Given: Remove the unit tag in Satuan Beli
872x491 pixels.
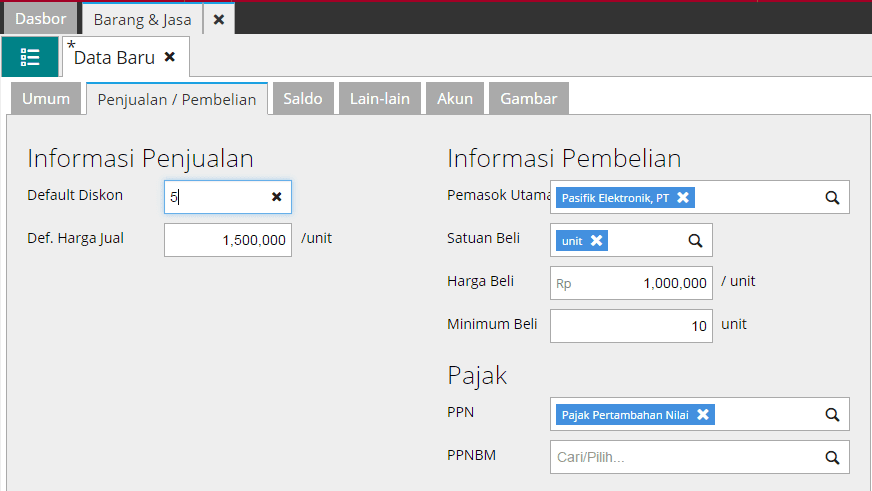Looking at the screenshot, I should point(596,241).
